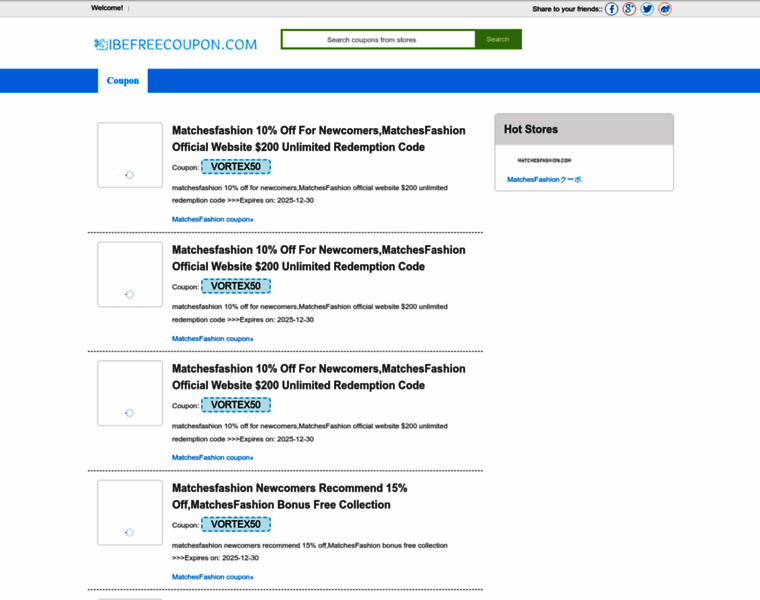Share the page on Google Plus
The height and width of the screenshot is (600, 760).
[x=629, y=9]
